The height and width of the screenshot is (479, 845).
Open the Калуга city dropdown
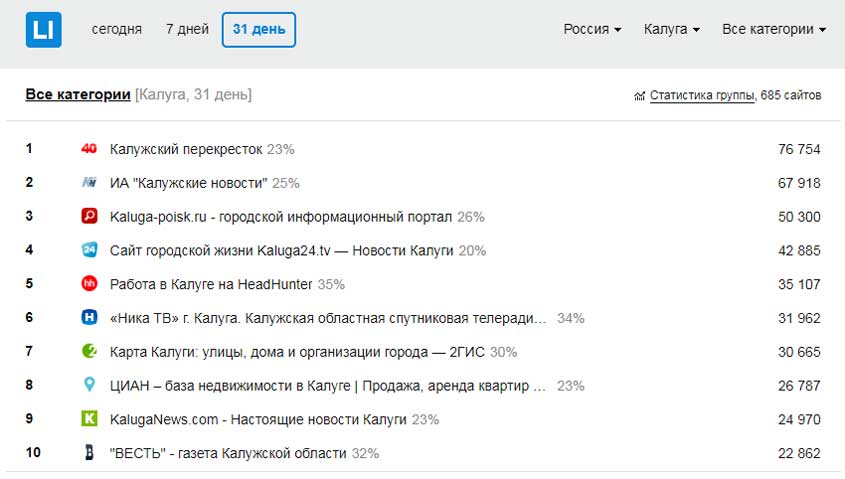671,29
